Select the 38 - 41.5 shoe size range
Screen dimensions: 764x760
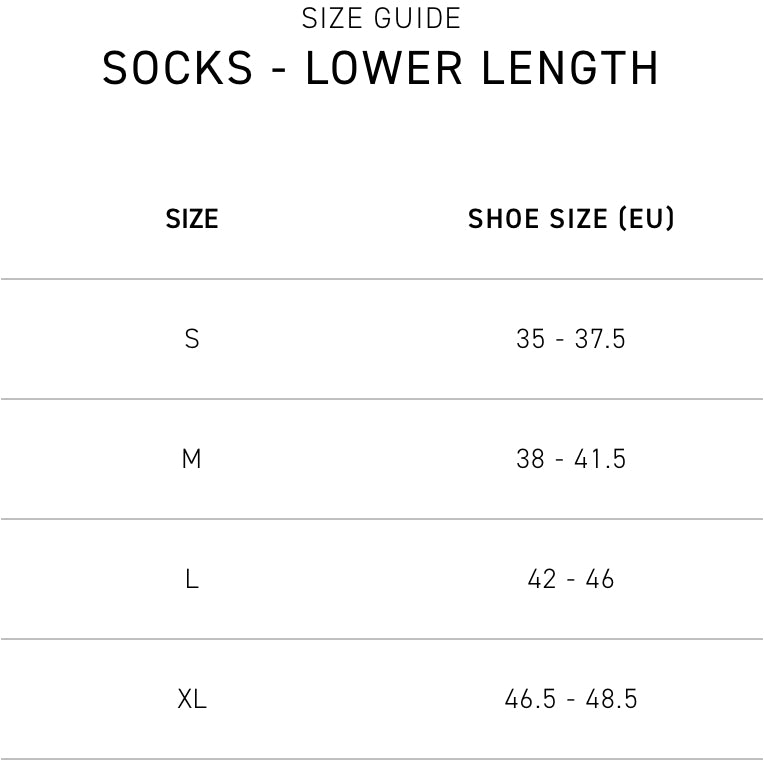point(571,459)
